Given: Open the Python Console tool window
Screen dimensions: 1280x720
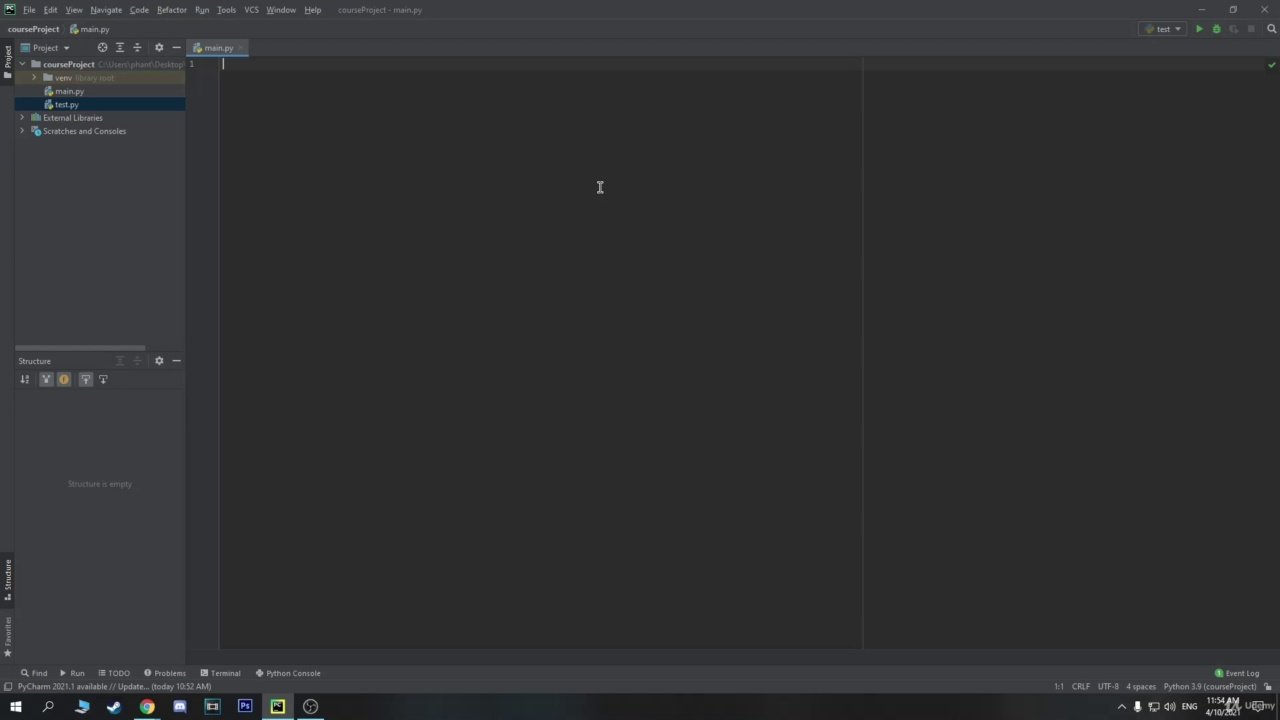Looking at the screenshot, I should (288, 673).
